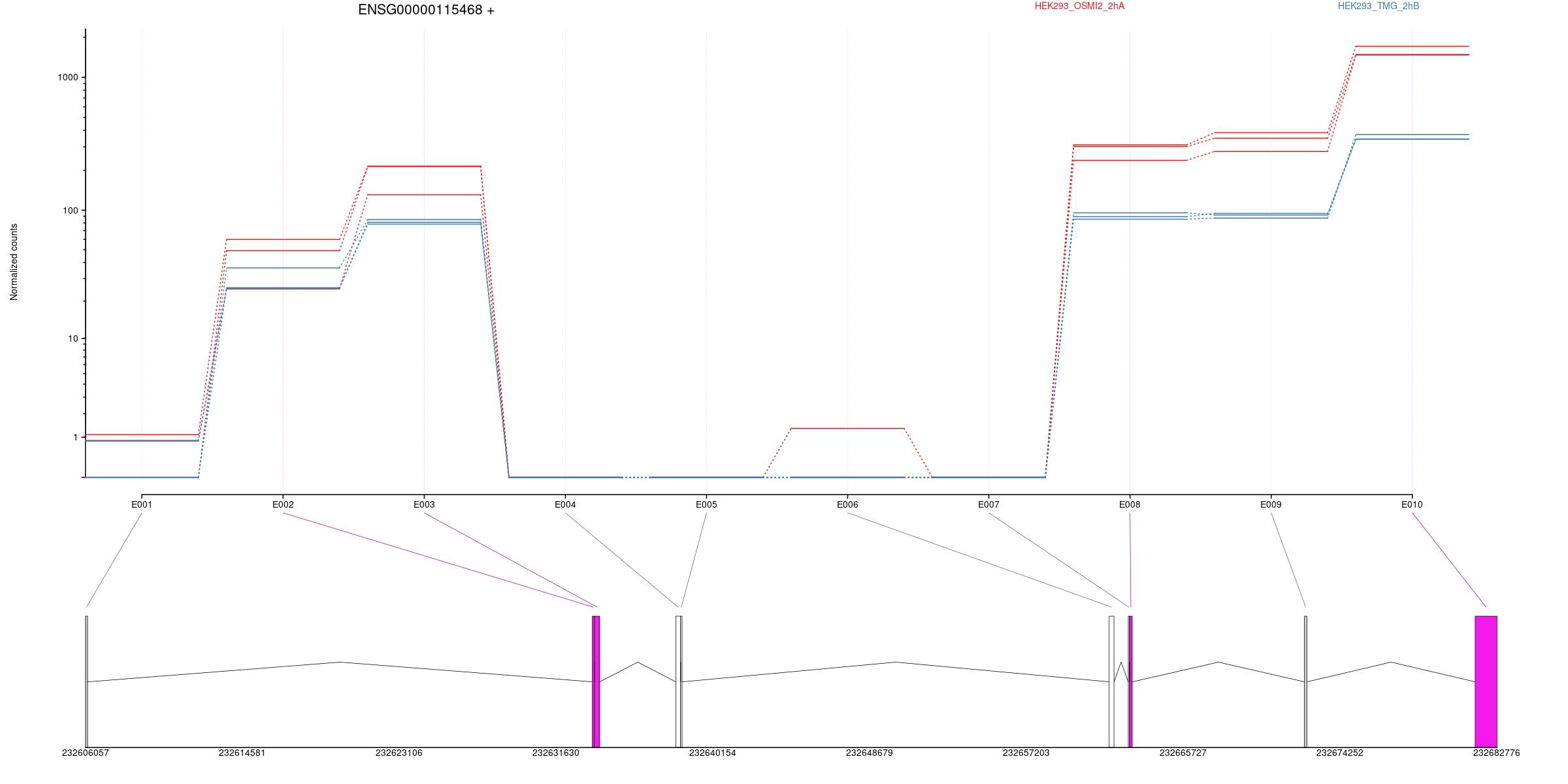Click y-axis tick value 10

tap(73, 338)
